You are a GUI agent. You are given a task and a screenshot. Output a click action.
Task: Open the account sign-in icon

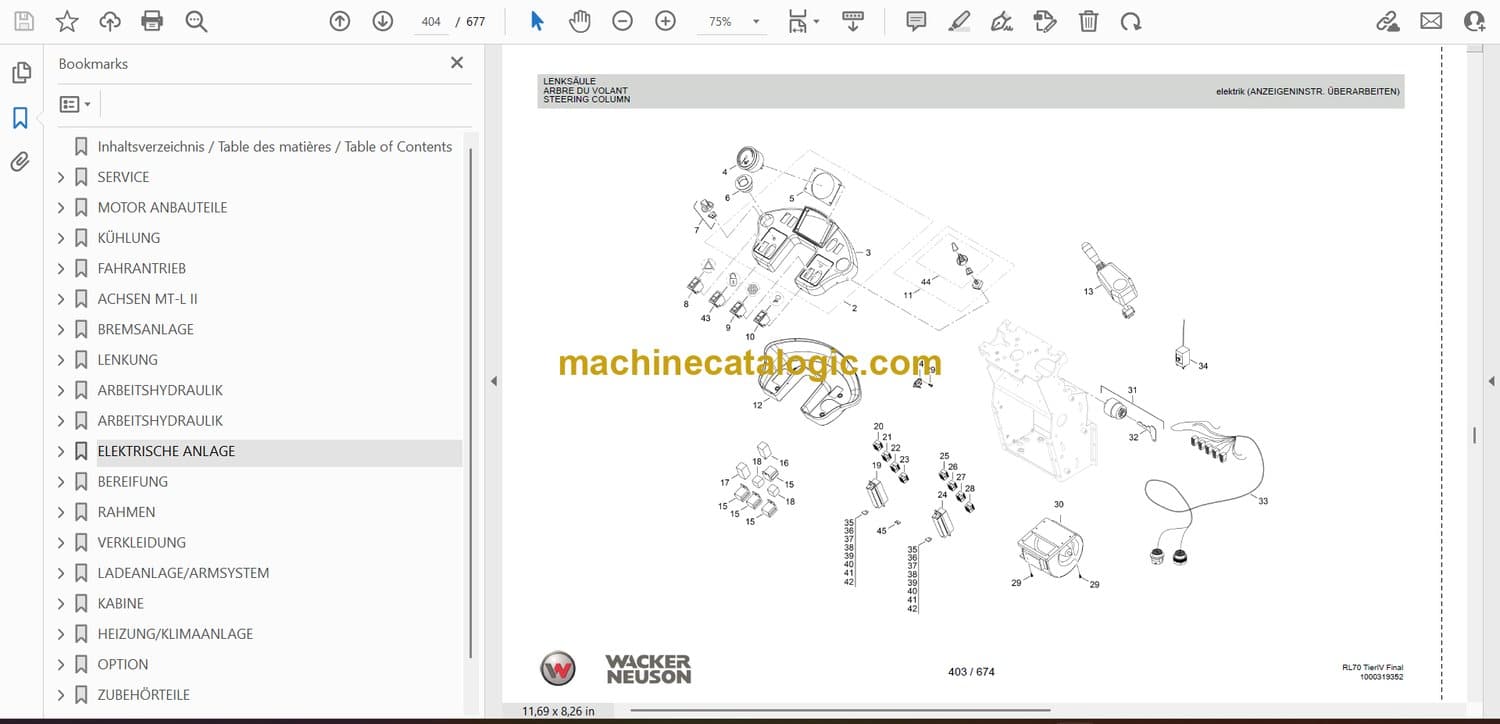(1474, 21)
